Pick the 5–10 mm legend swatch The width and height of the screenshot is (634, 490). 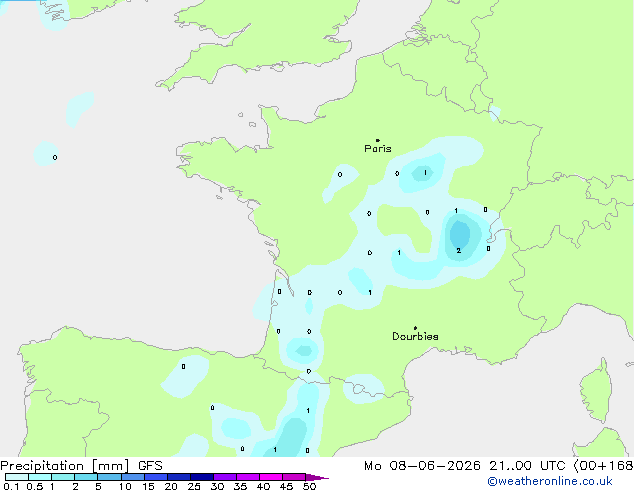coord(109,477)
